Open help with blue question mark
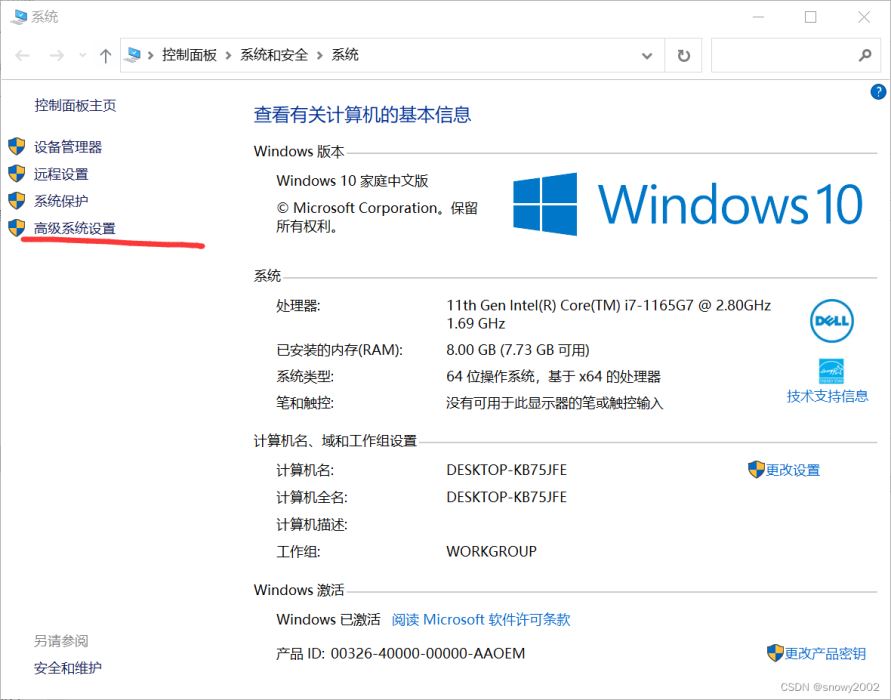This screenshot has height=700, width=891. (878, 91)
